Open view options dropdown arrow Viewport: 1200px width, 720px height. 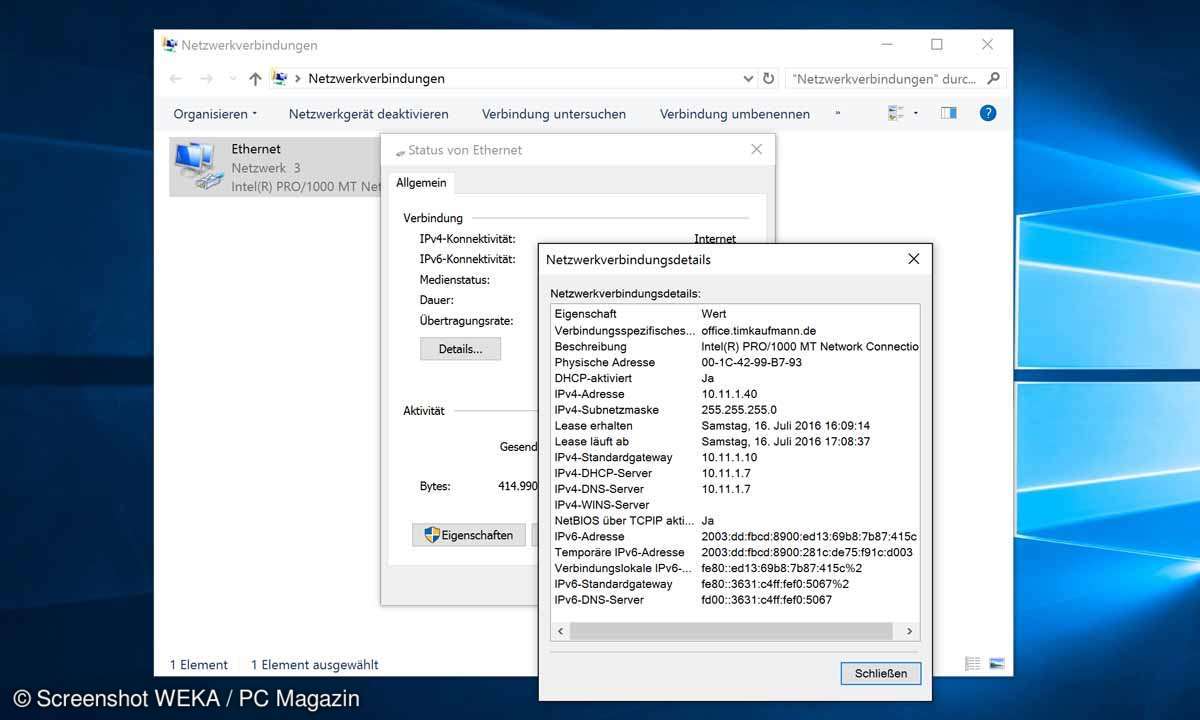916,114
